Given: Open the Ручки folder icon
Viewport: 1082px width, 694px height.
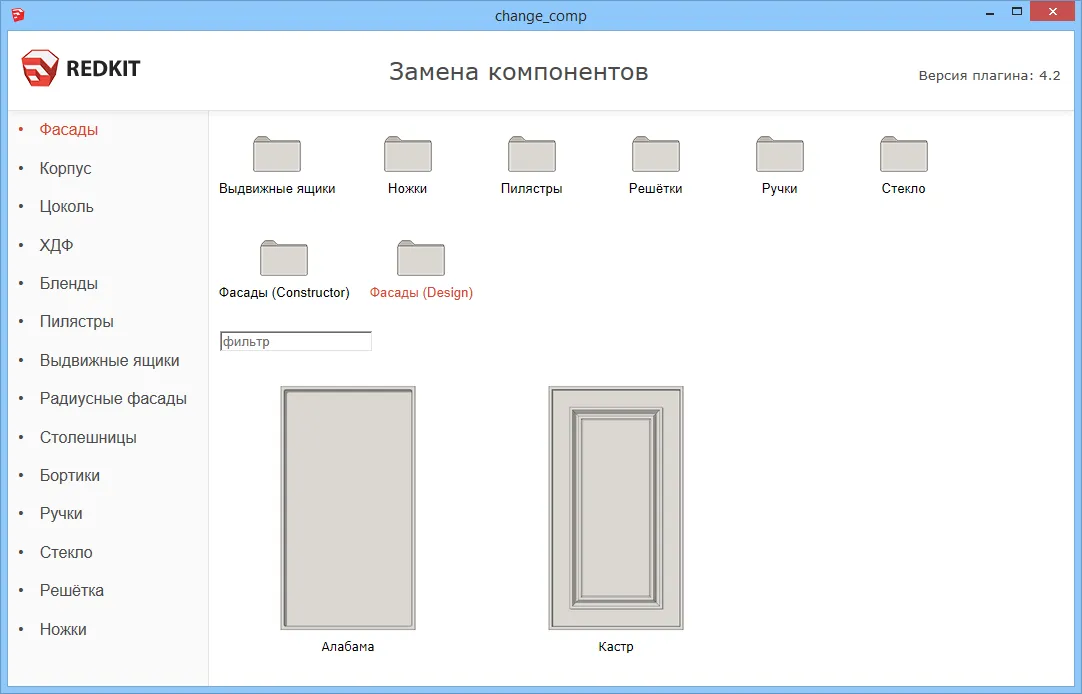Looking at the screenshot, I should [x=780, y=155].
